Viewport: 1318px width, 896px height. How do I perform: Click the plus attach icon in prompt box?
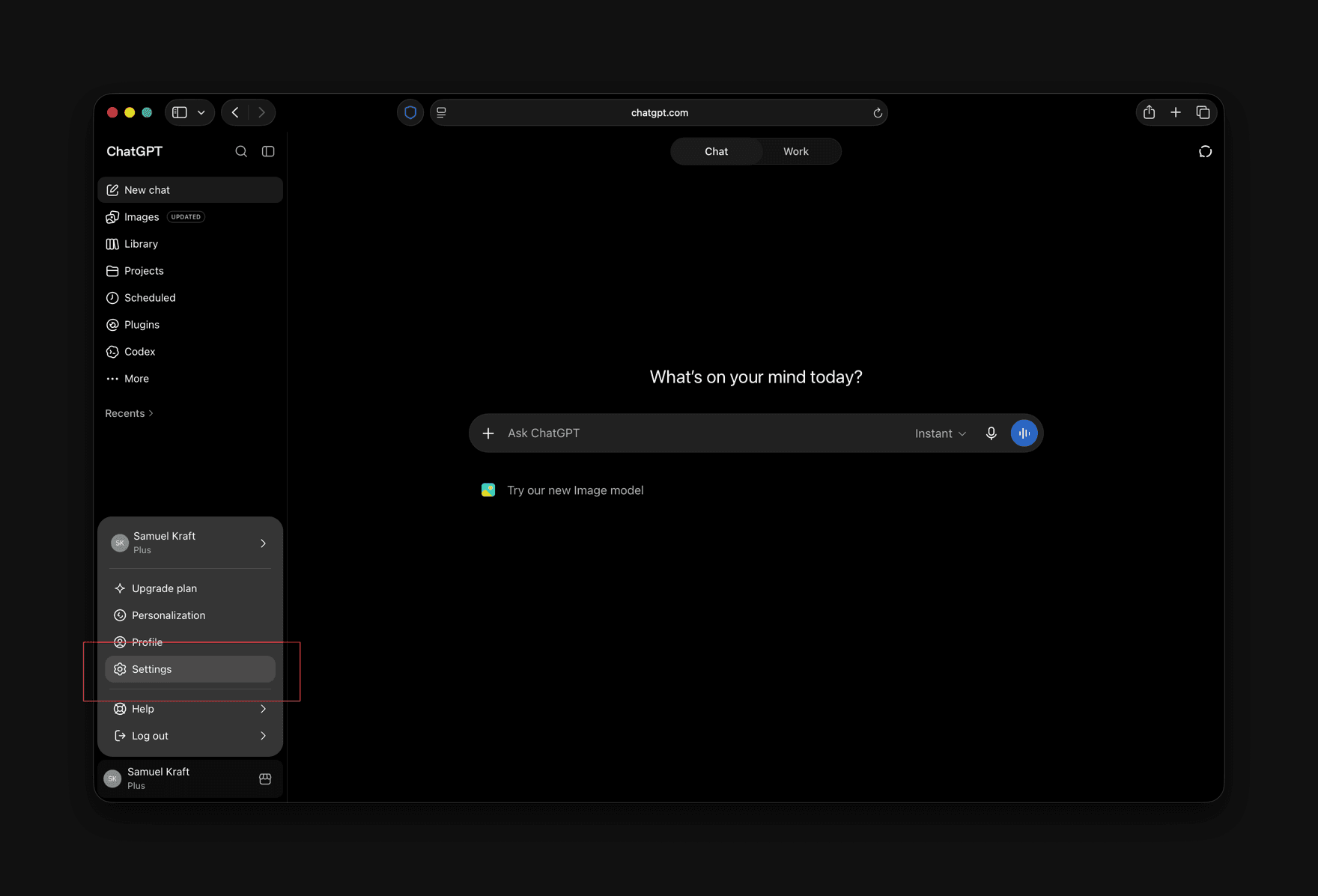click(488, 433)
